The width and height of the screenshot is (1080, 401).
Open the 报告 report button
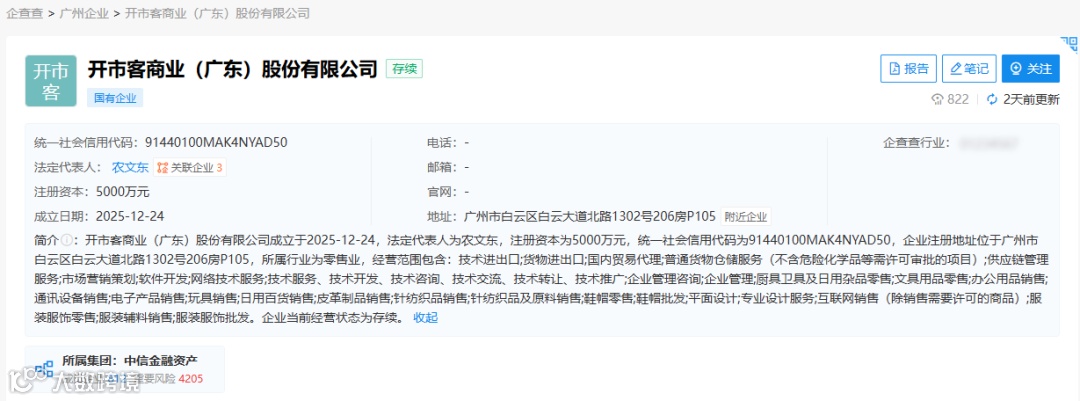908,68
